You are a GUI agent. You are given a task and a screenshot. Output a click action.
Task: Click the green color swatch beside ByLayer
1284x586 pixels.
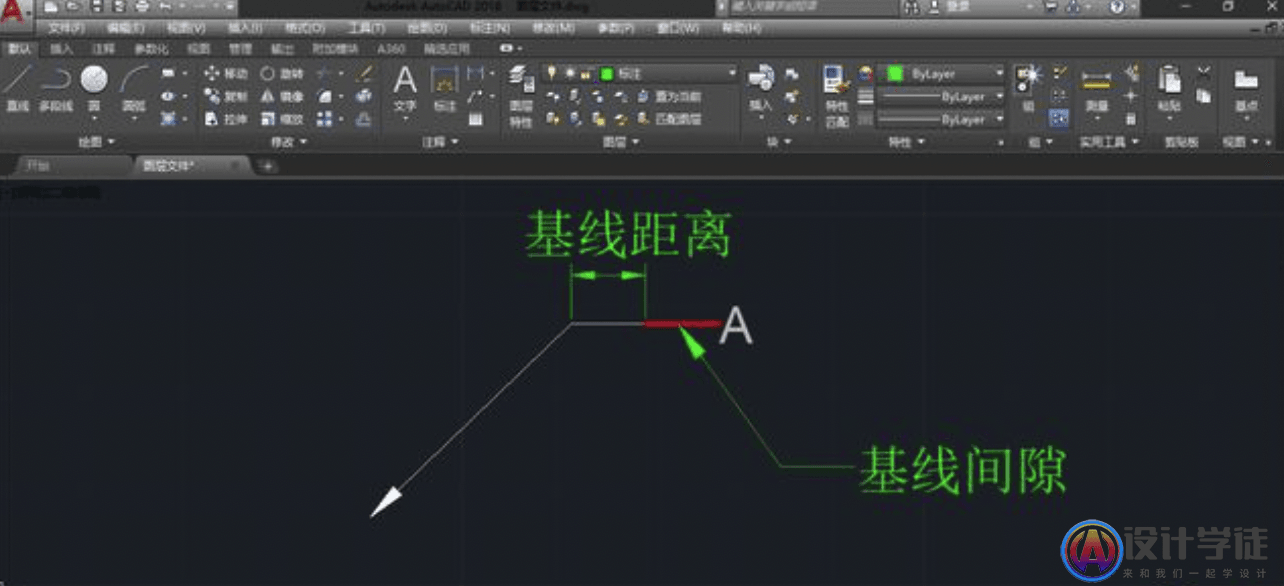pos(895,74)
